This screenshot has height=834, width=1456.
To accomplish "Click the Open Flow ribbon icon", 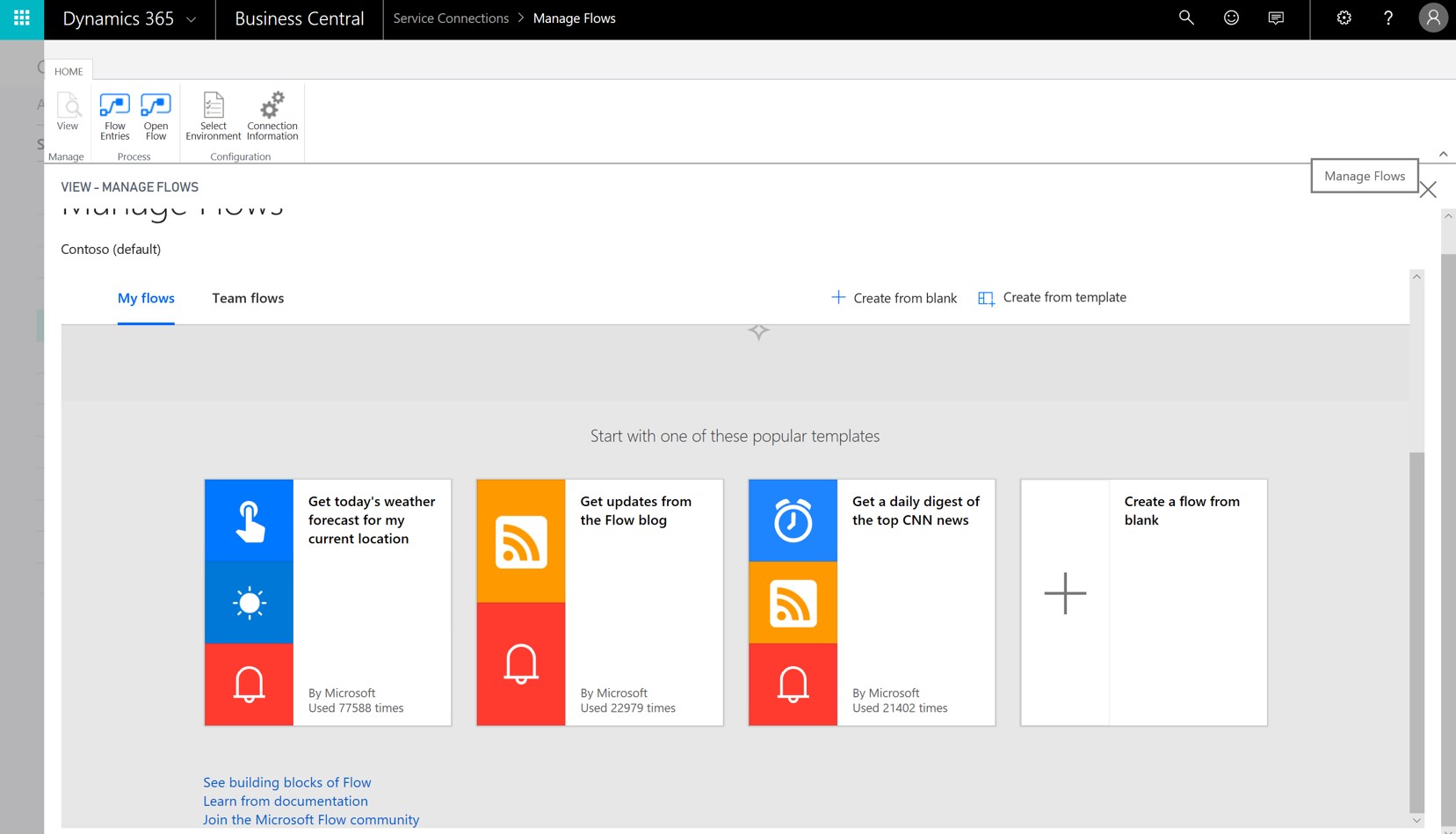I will pos(156,116).
